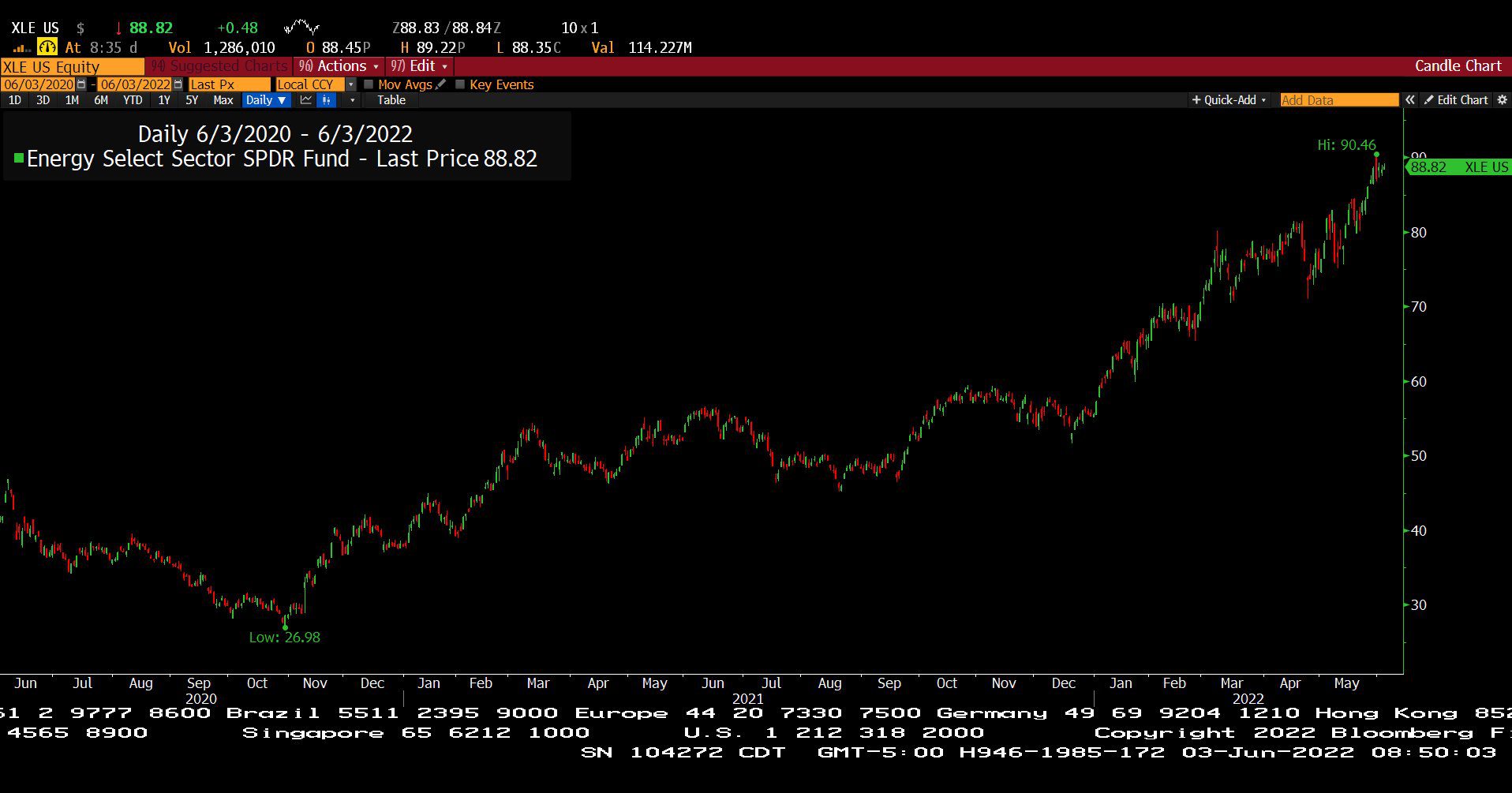The height and width of the screenshot is (793, 1512).
Task: Click the 30 price axis label
Action: pyautogui.click(x=1419, y=605)
